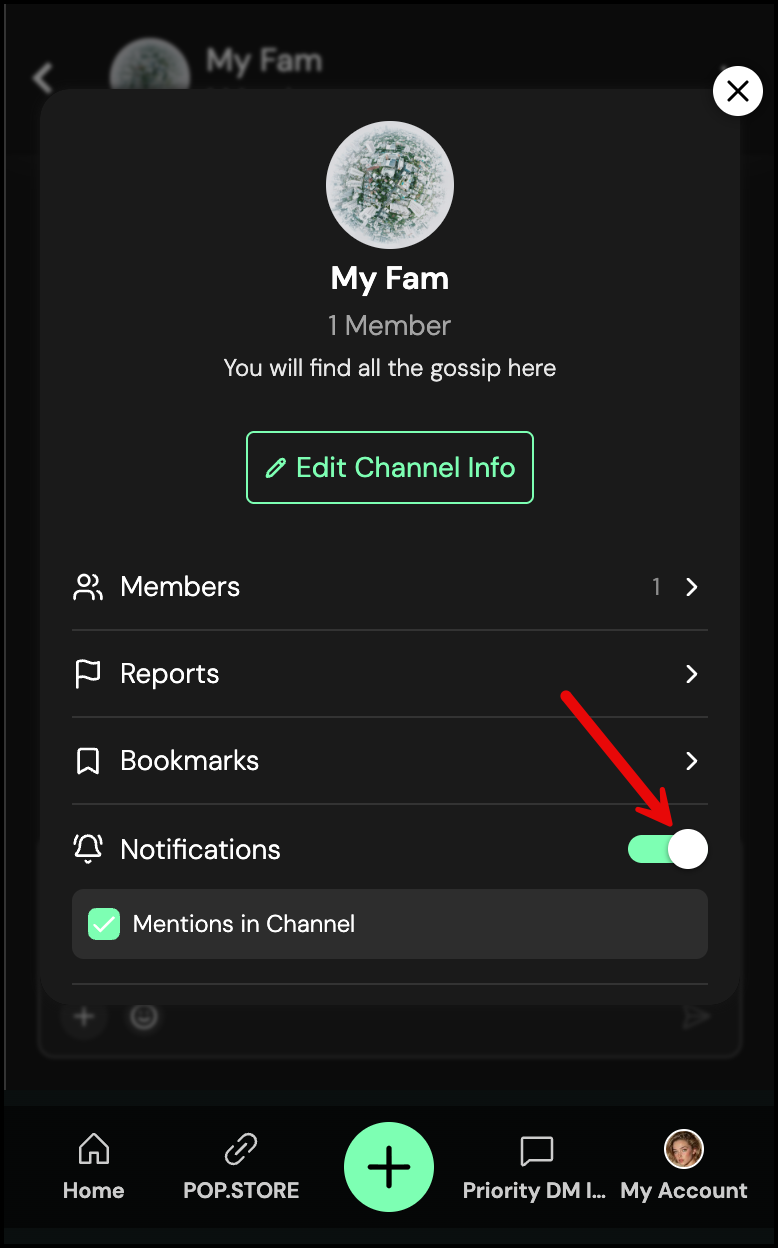Open Home from the bottom bar

click(x=93, y=1165)
